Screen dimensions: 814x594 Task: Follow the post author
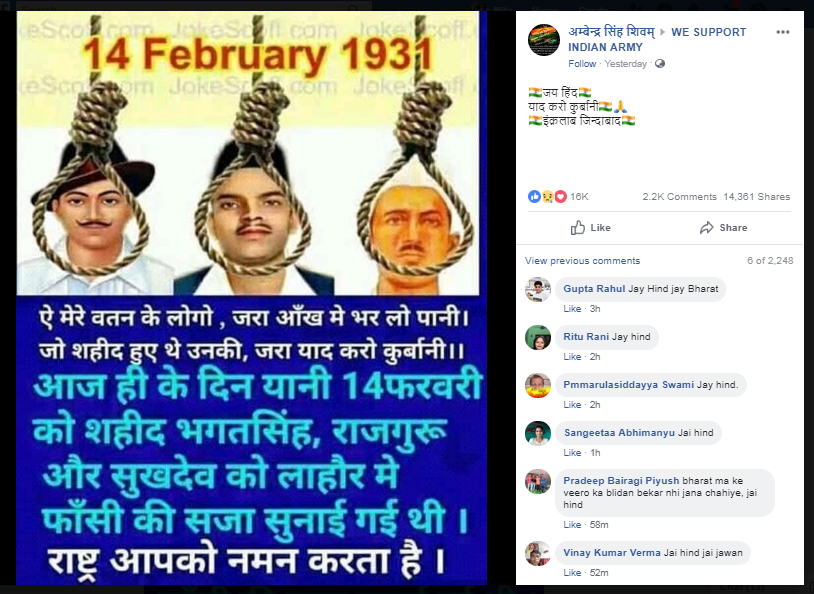582,64
